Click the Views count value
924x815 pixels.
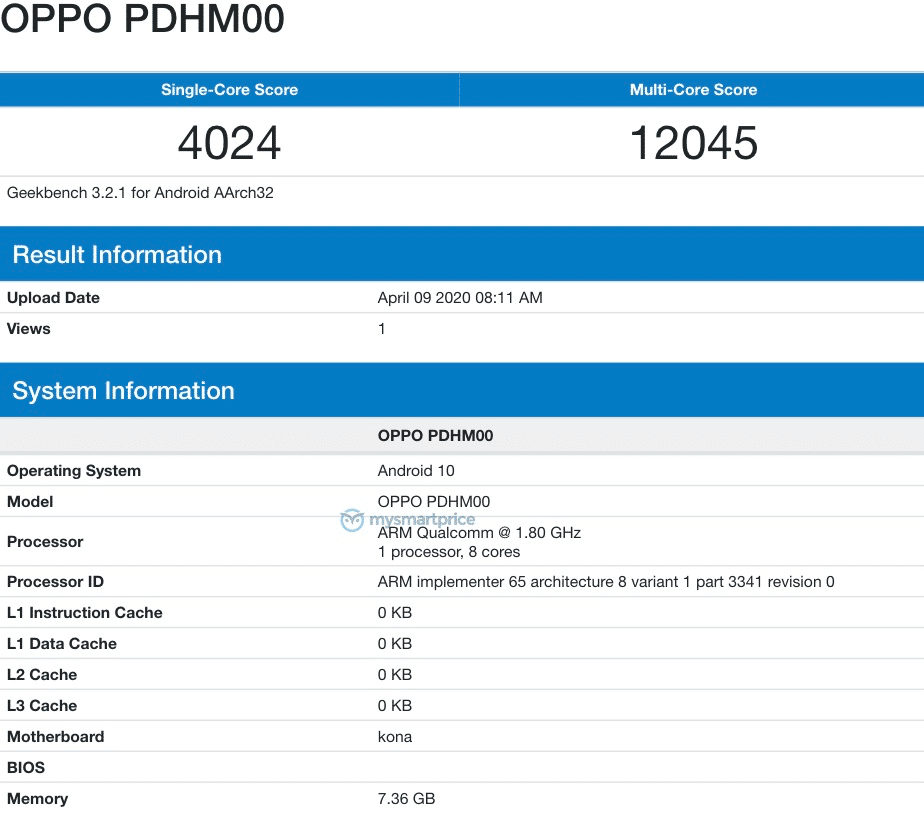380,329
